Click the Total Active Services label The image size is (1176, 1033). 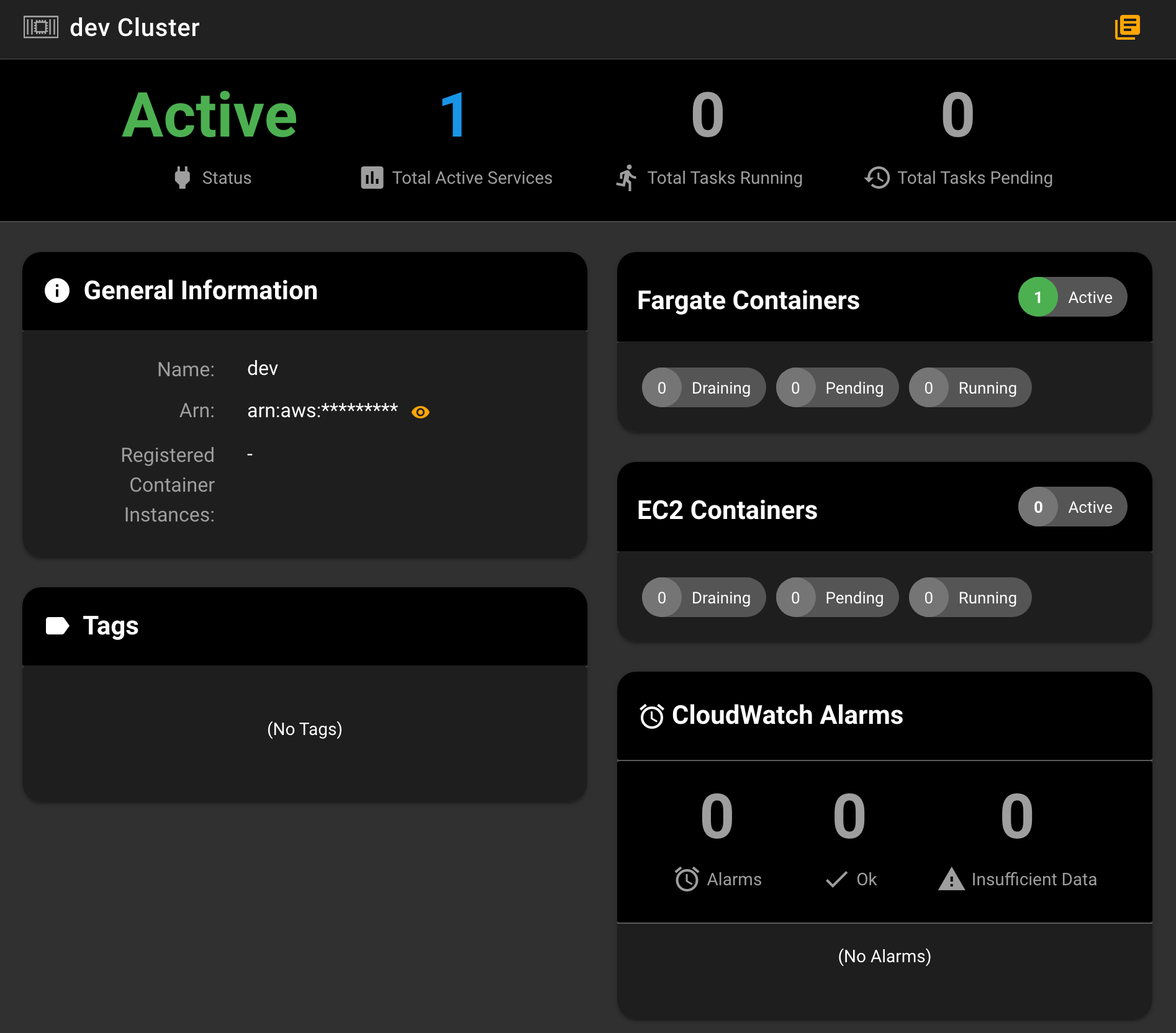pyautogui.click(x=472, y=178)
